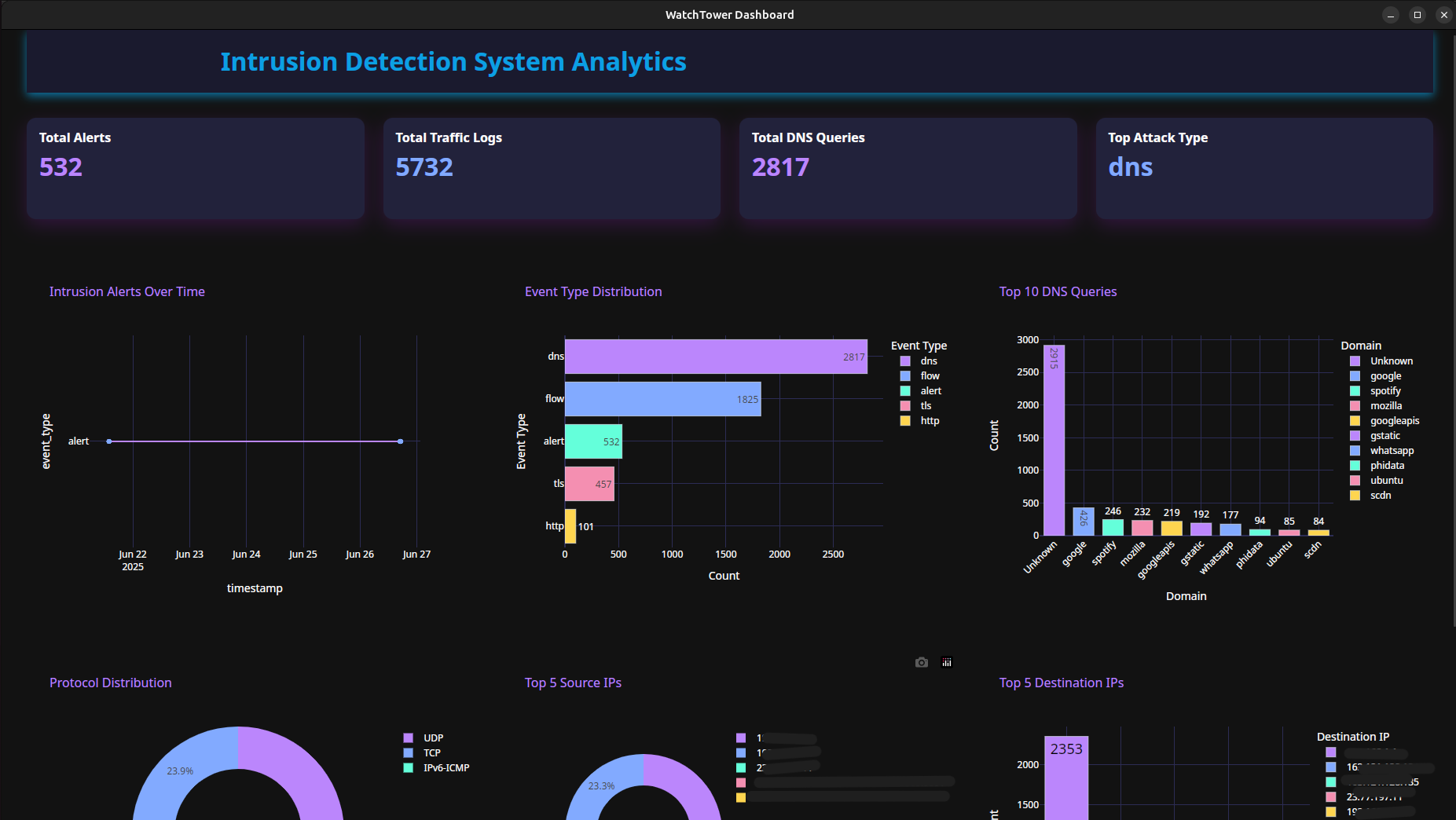Click 'Top 5 Destination IPs' chart title
Screen dimensions: 1456x820
pos(1062,683)
